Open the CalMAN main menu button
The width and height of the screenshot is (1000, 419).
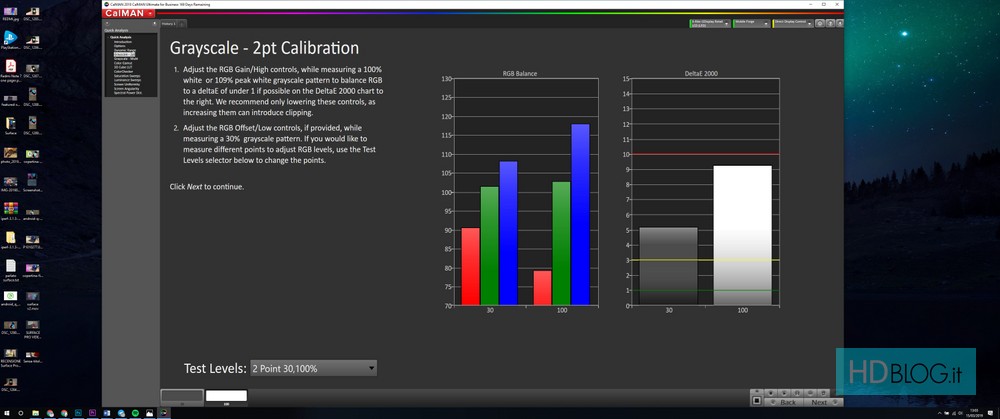(x=129, y=13)
